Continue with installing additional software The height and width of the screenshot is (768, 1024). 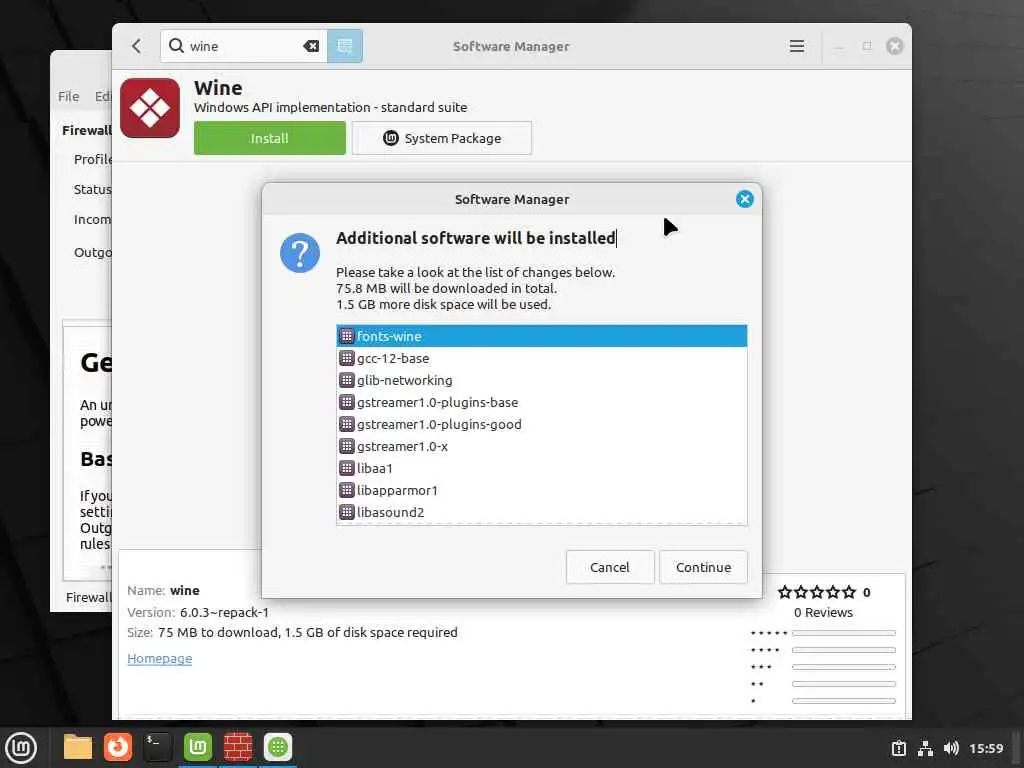click(x=703, y=567)
